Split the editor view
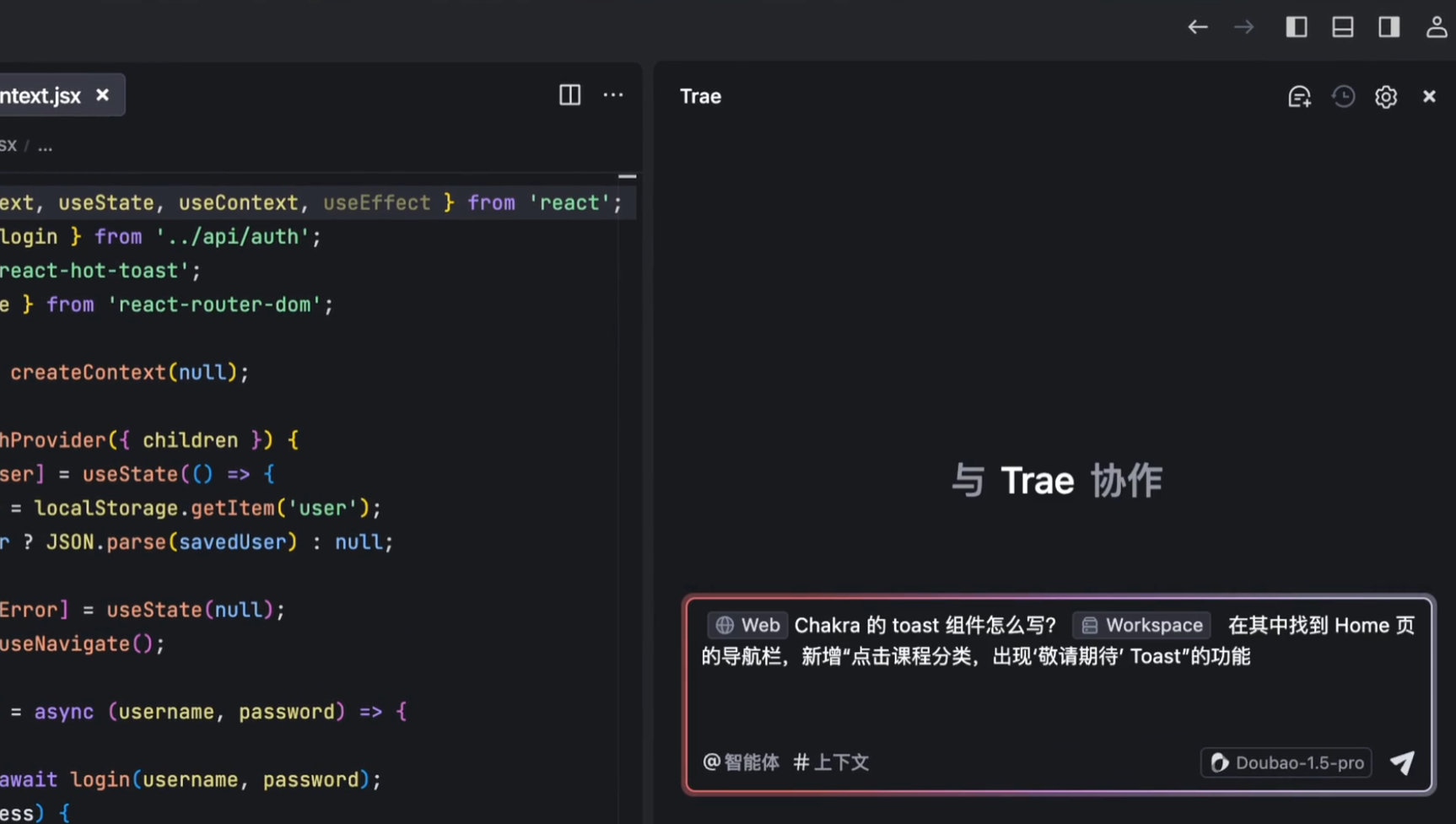Image resolution: width=1456 pixels, height=824 pixels. [x=569, y=95]
